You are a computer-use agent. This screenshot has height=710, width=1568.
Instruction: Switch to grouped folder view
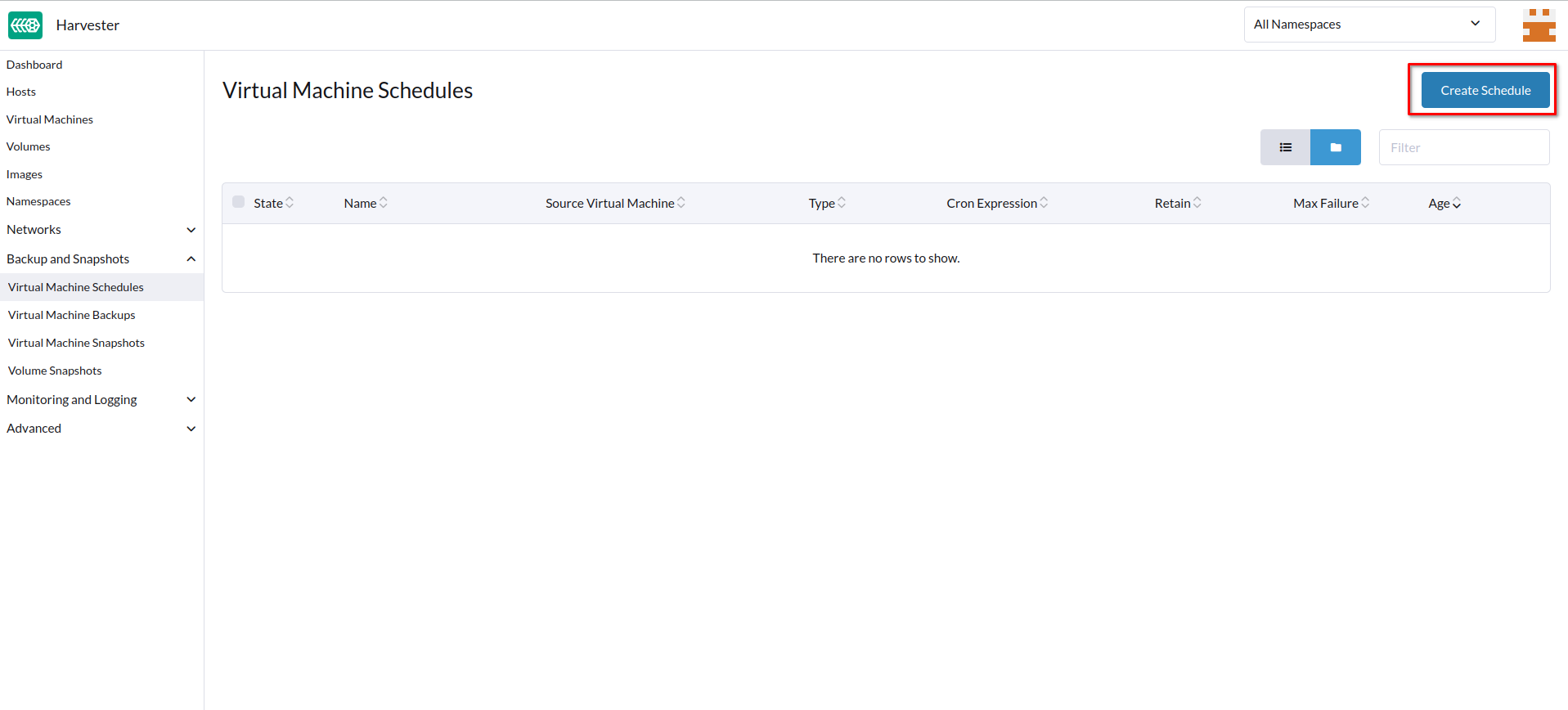(1335, 147)
